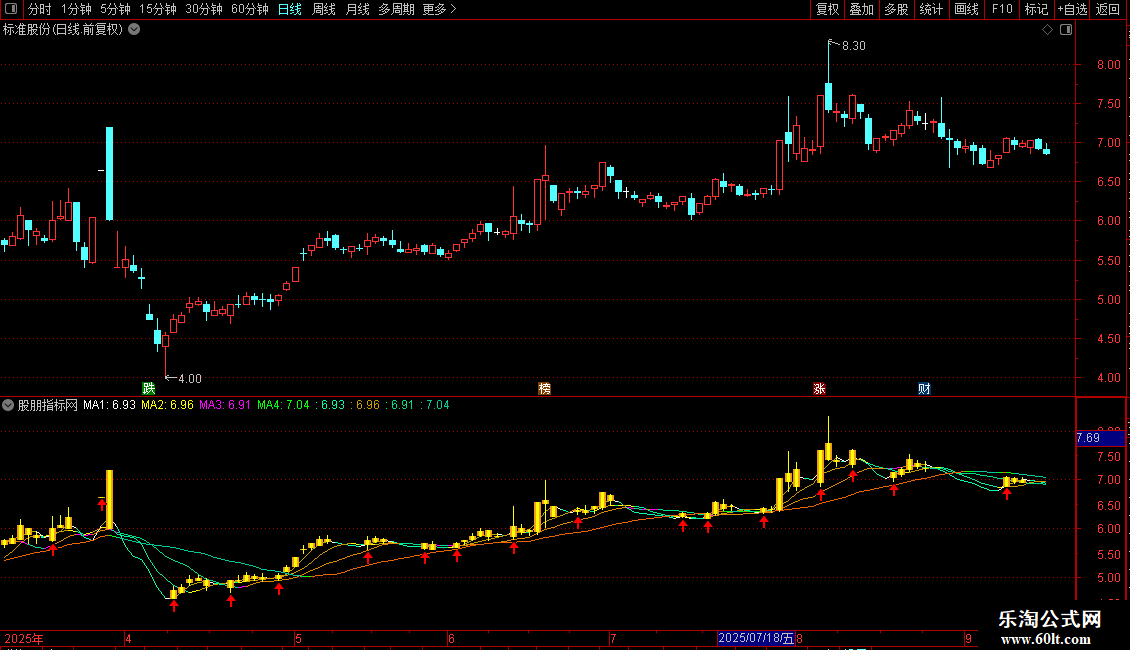Open the 多股 multi-stock view
The image size is (1130, 650).
pyautogui.click(x=896, y=9)
